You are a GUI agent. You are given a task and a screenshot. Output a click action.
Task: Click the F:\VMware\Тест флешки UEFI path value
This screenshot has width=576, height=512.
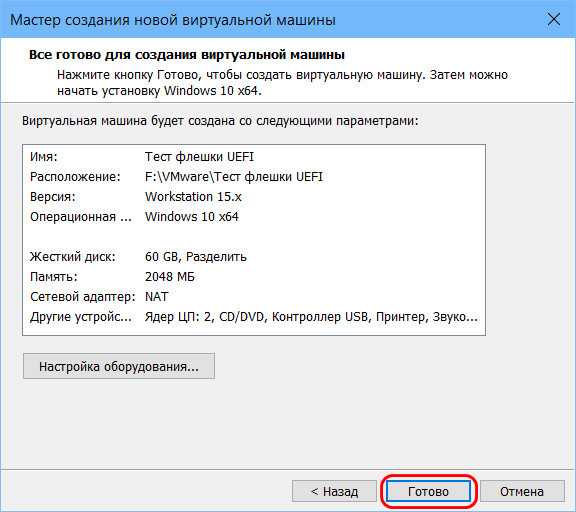coord(234,177)
